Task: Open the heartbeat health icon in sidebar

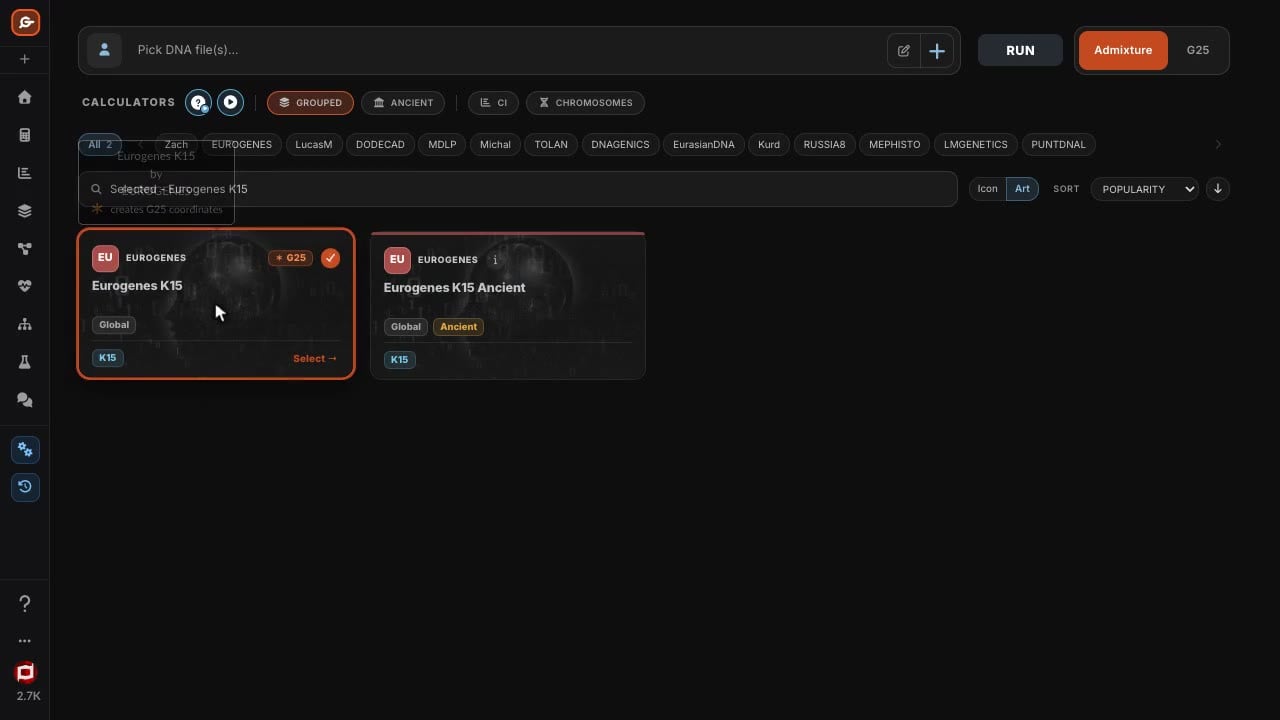Action: pos(25,286)
